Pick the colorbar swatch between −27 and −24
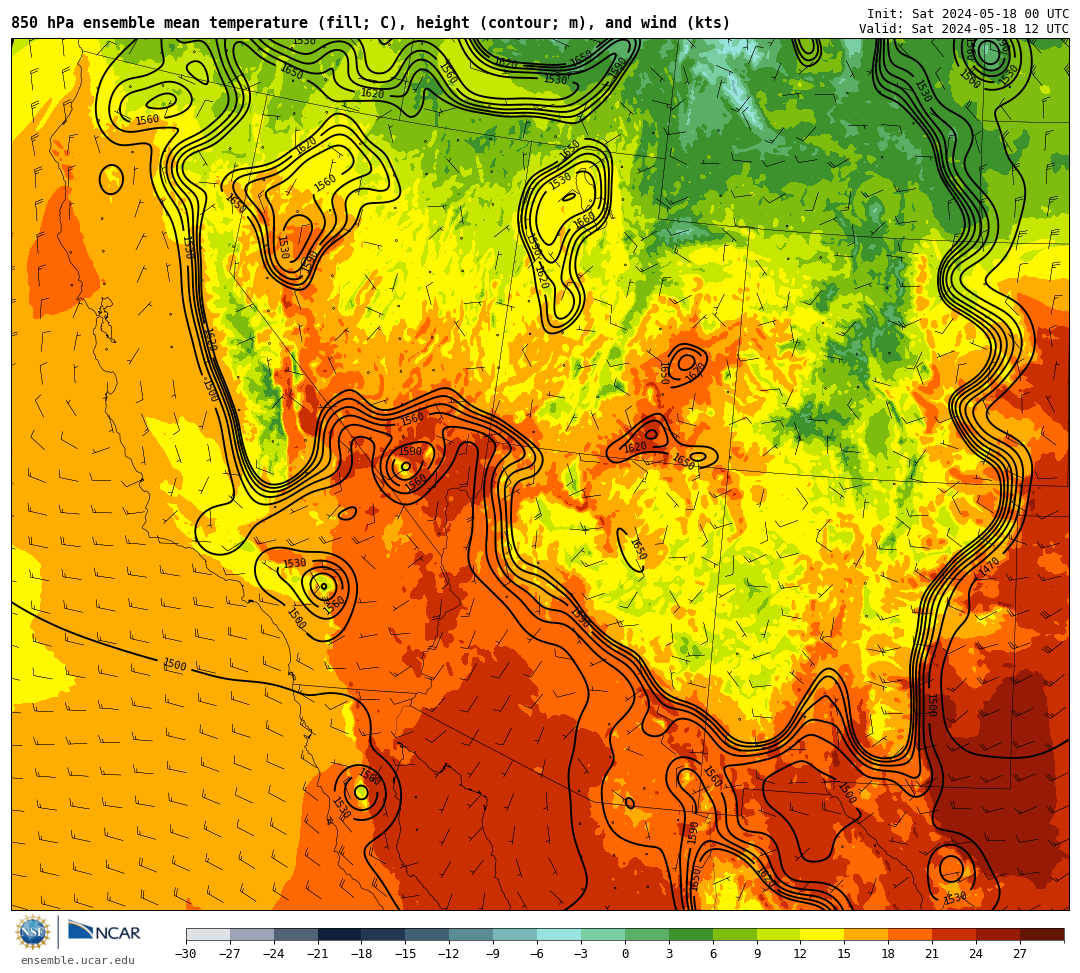 (x=252, y=934)
